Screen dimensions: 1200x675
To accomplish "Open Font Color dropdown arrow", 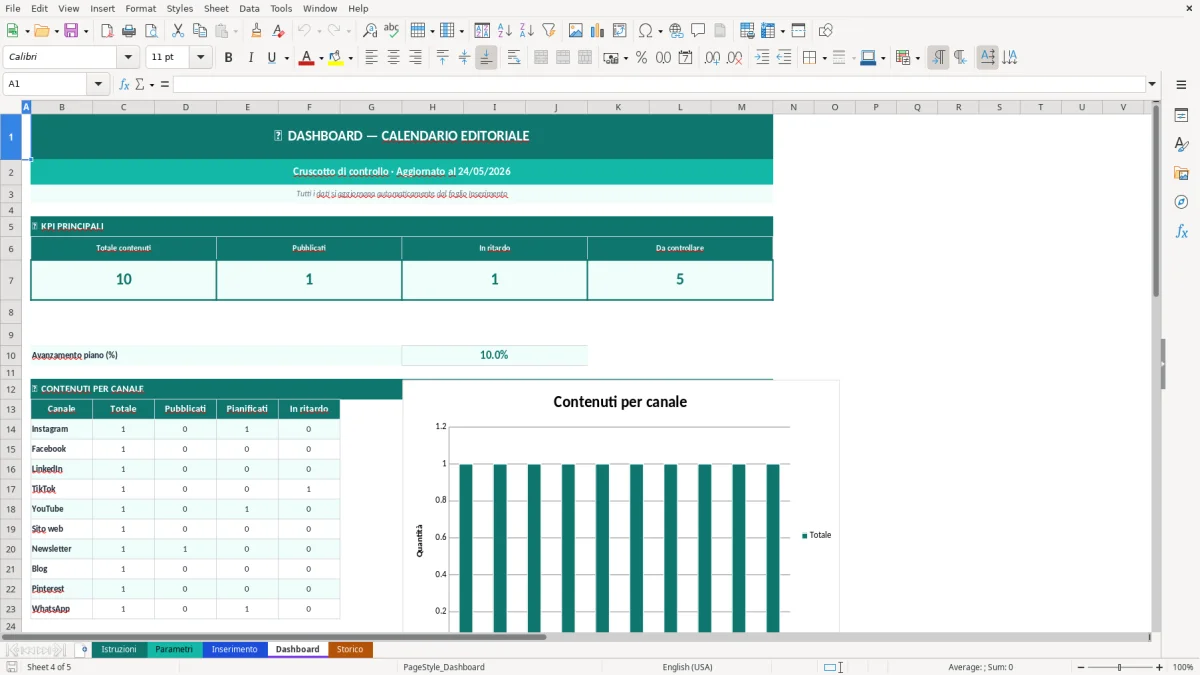I will tap(321, 58).
